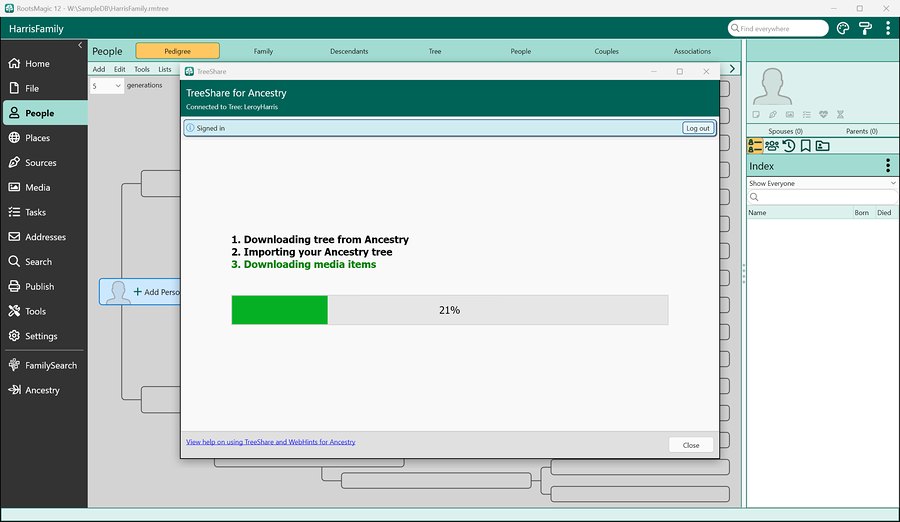Click the Signed in info icon
This screenshot has width=900, height=522.
pyautogui.click(x=190, y=128)
